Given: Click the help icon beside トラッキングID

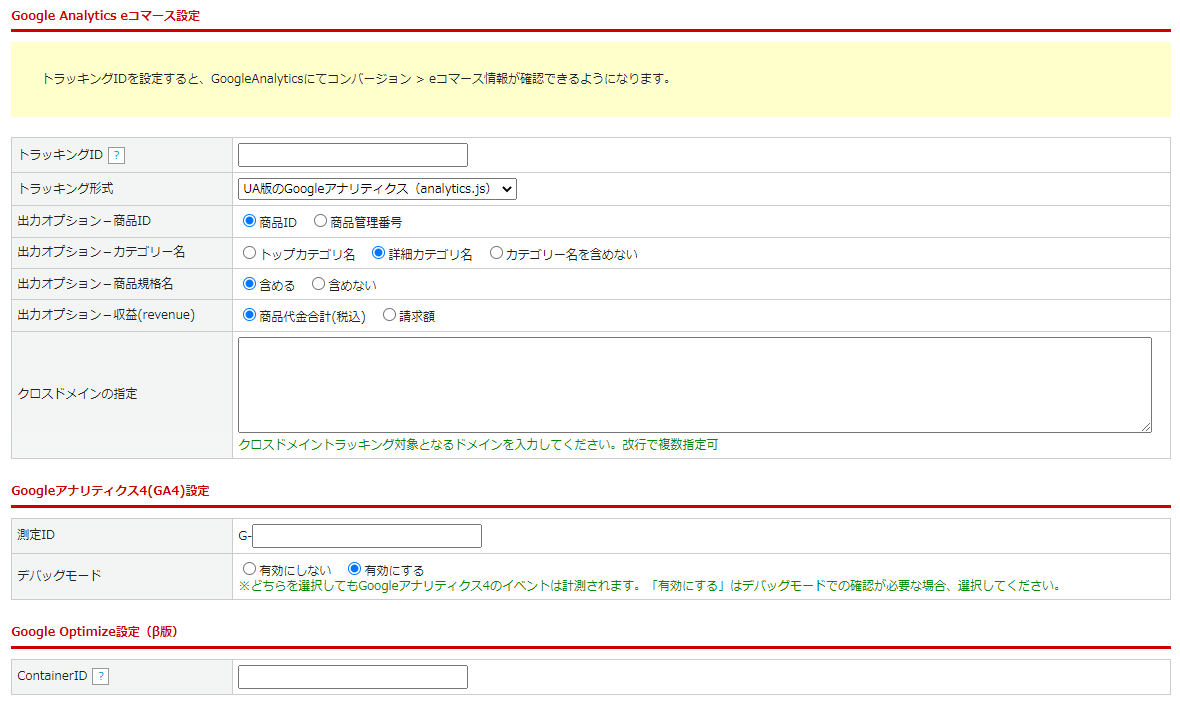Looking at the screenshot, I should point(116,155).
